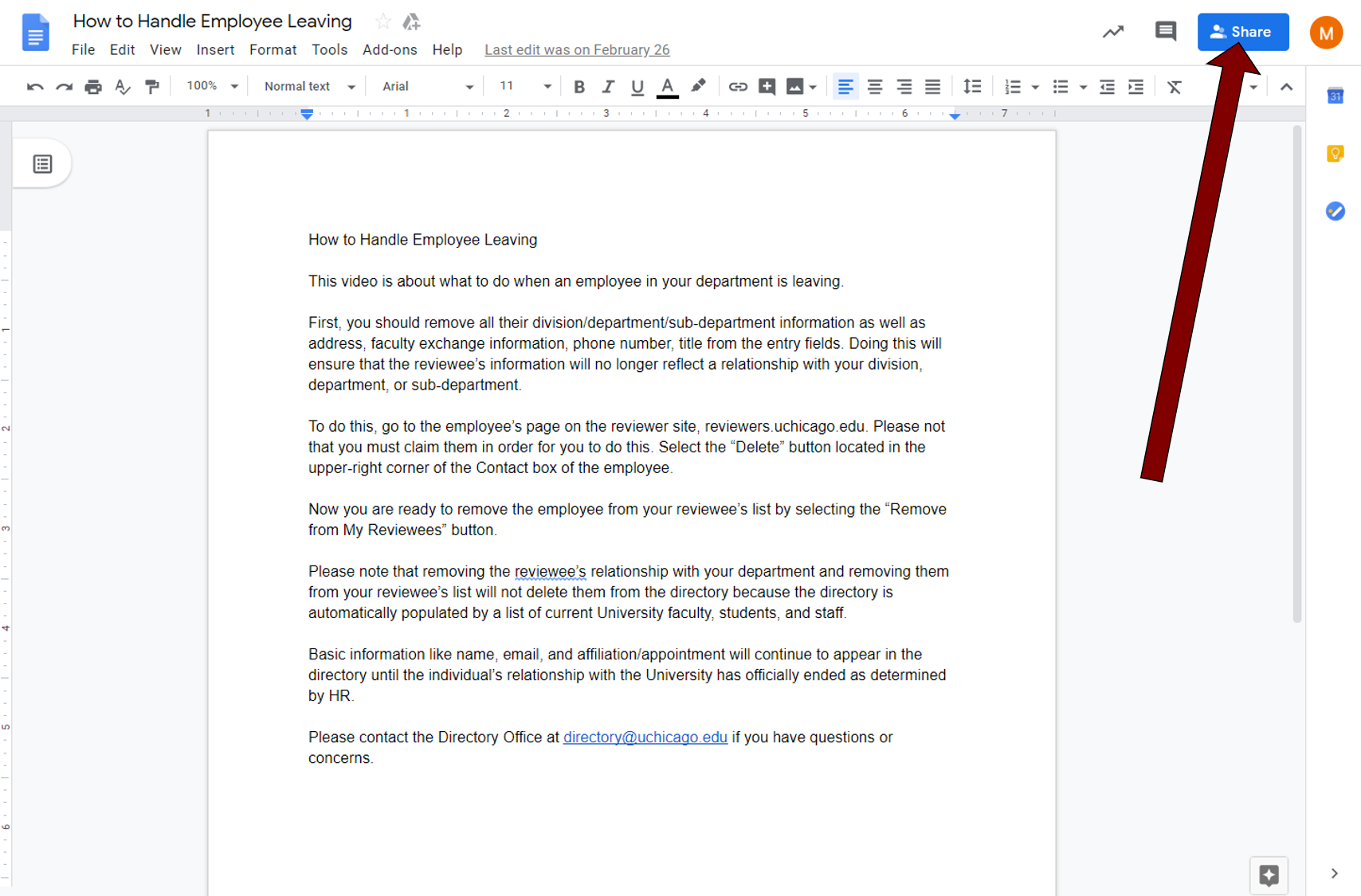Screen dimensions: 1361x896
Task: Click the blue Share button
Action: 1242,32
